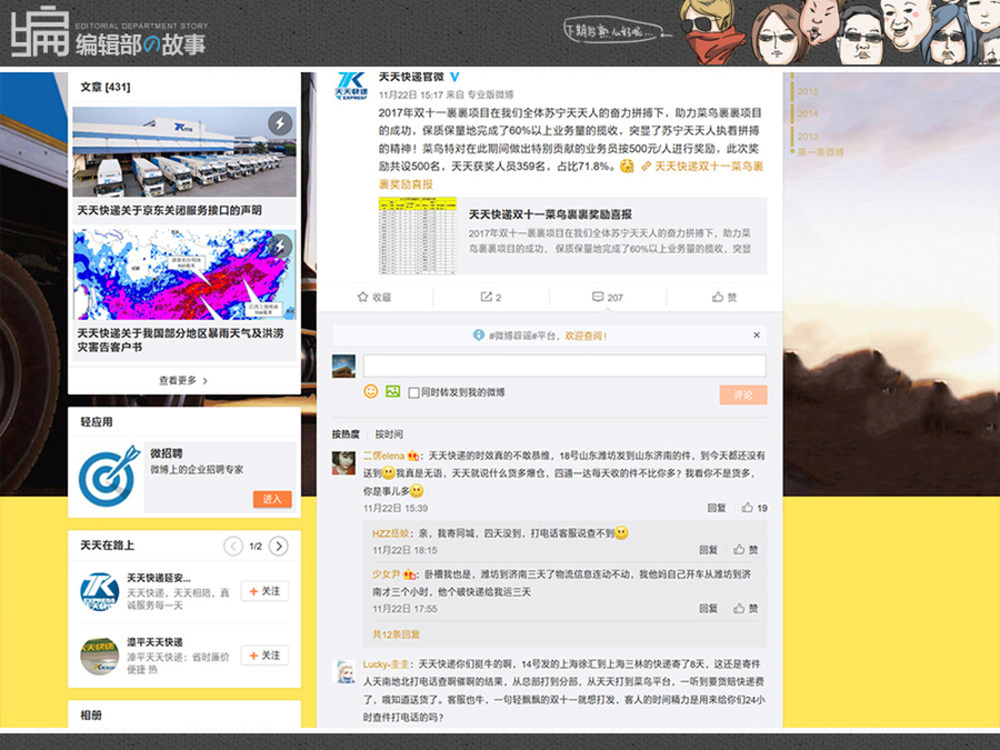Image resolution: width=1000 pixels, height=750 pixels.
Task: Jump to 2013 in the timeline
Action: pos(807,136)
